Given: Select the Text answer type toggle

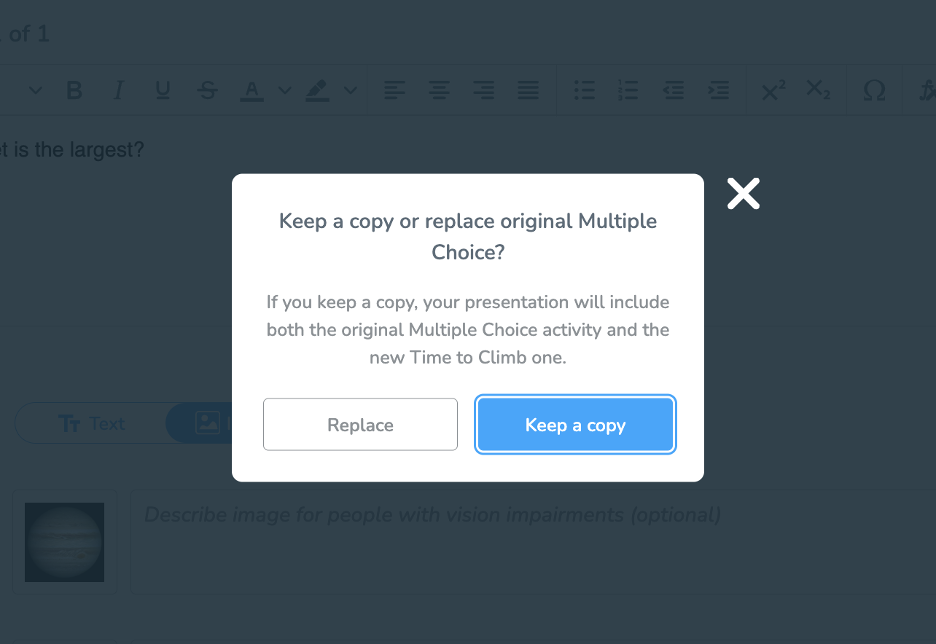Looking at the screenshot, I should point(92,423).
